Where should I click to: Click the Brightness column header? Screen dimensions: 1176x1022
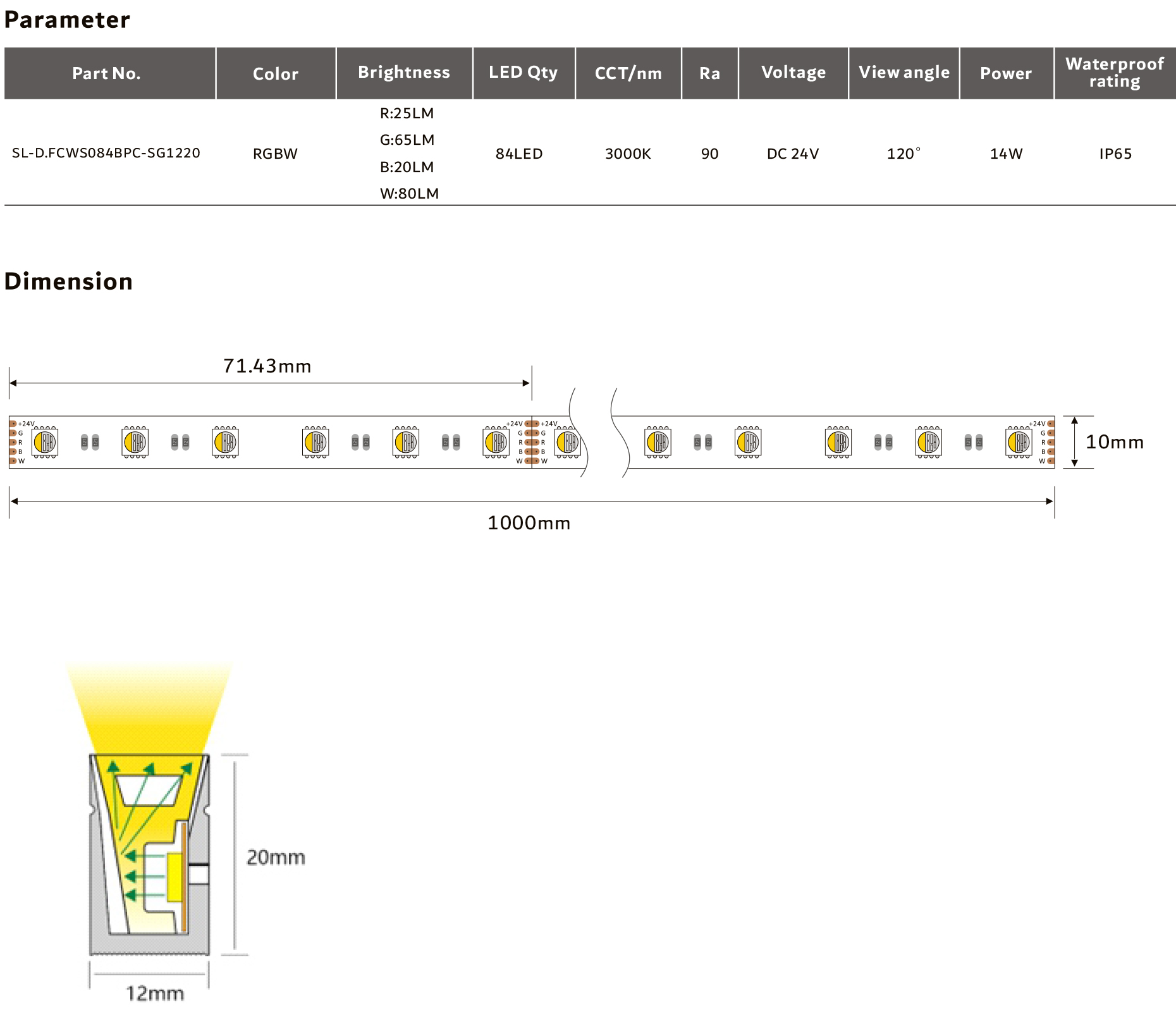404,73
